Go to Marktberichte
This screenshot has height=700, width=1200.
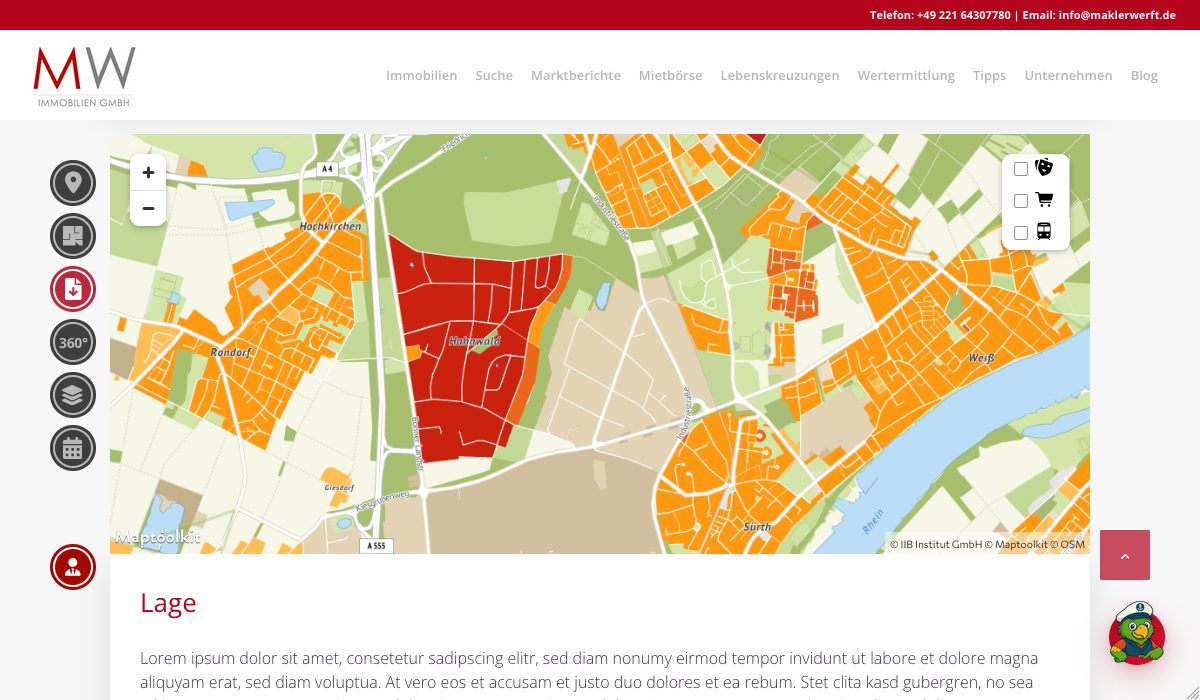point(576,75)
